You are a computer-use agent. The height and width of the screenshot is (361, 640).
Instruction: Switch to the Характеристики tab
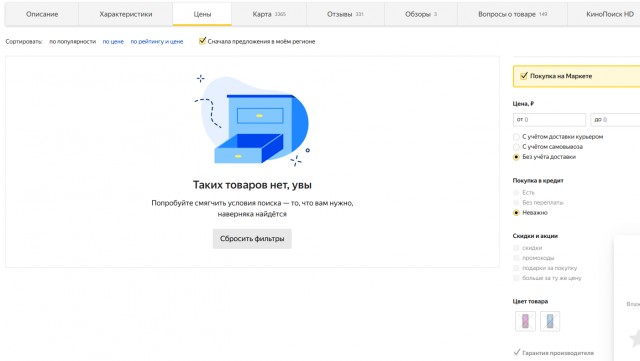click(126, 14)
